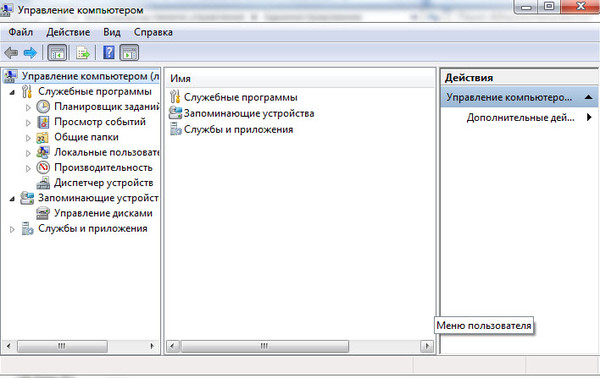Image resolution: width=600 pixels, height=378 pixels.
Task: Click the Служебные программы icon in center list
Action: click(x=175, y=97)
